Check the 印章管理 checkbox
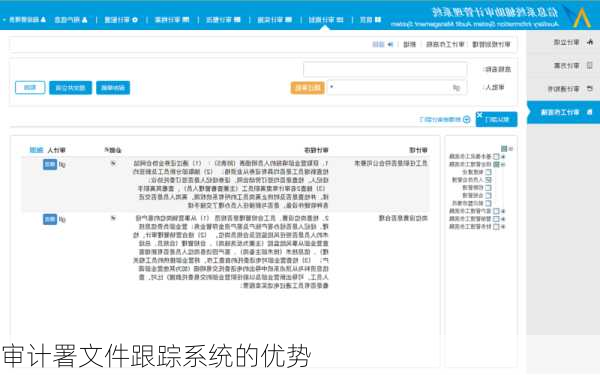 click(x=488, y=188)
